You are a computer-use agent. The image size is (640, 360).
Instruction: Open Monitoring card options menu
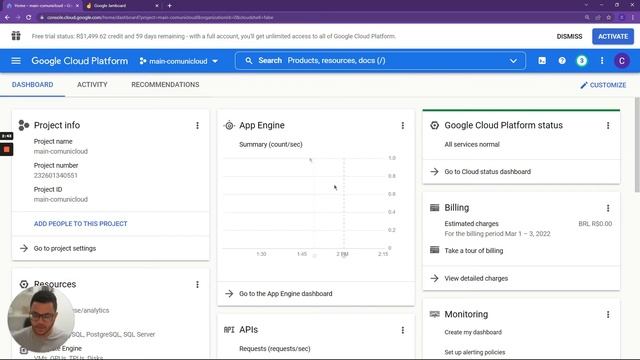(x=608, y=314)
